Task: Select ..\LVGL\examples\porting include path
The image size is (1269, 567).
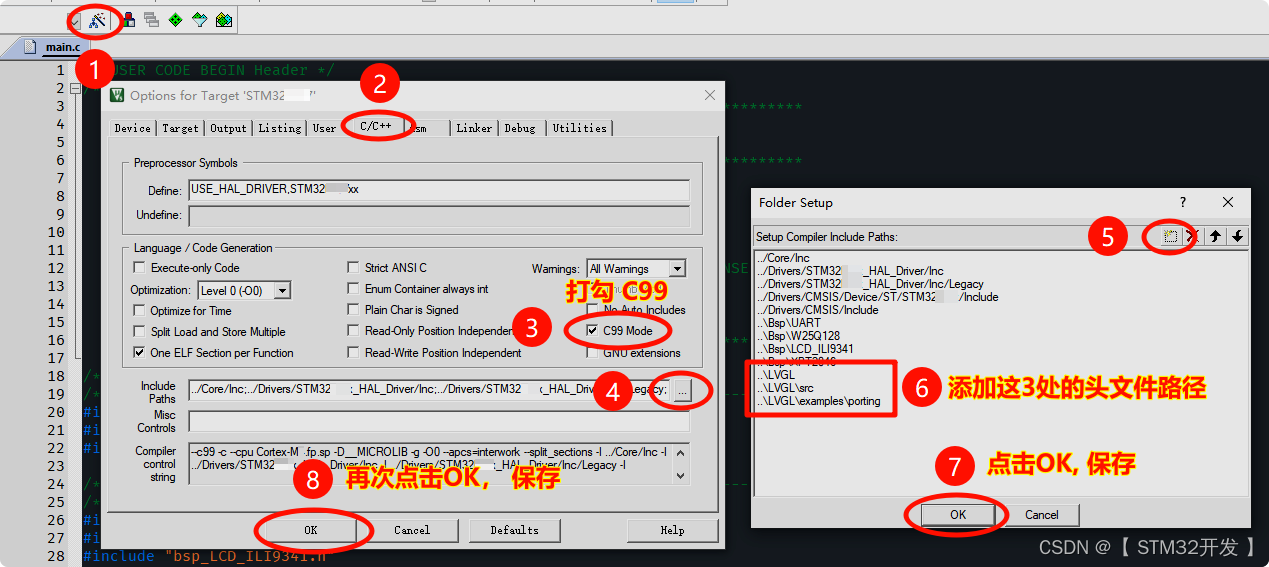Action: click(x=819, y=401)
